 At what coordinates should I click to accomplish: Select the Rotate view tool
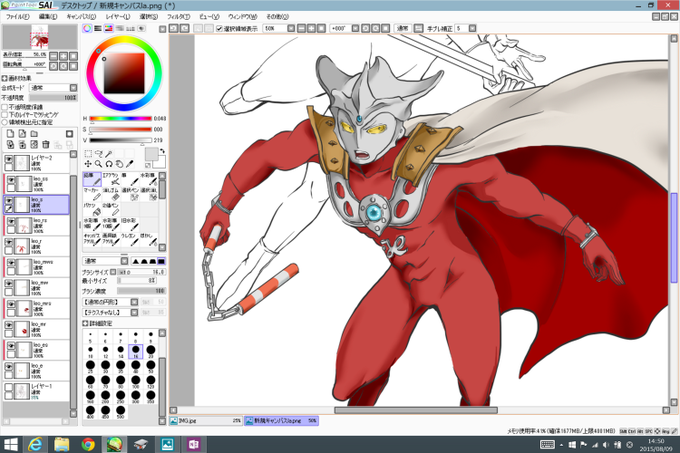pos(109,164)
